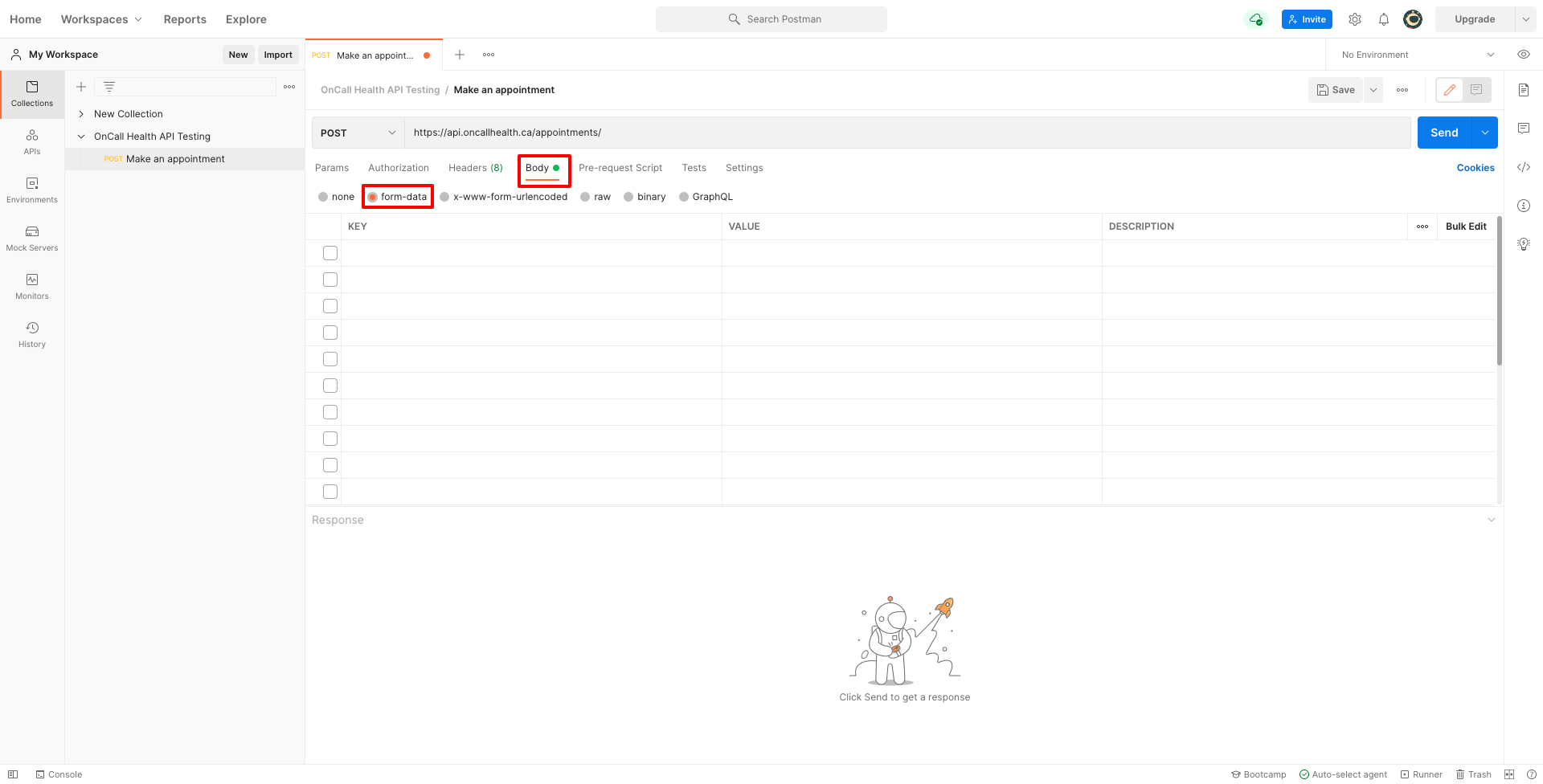The image size is (1543, 784).
Task: Switch to the Settings tab
Action: (x=744, y=168)
